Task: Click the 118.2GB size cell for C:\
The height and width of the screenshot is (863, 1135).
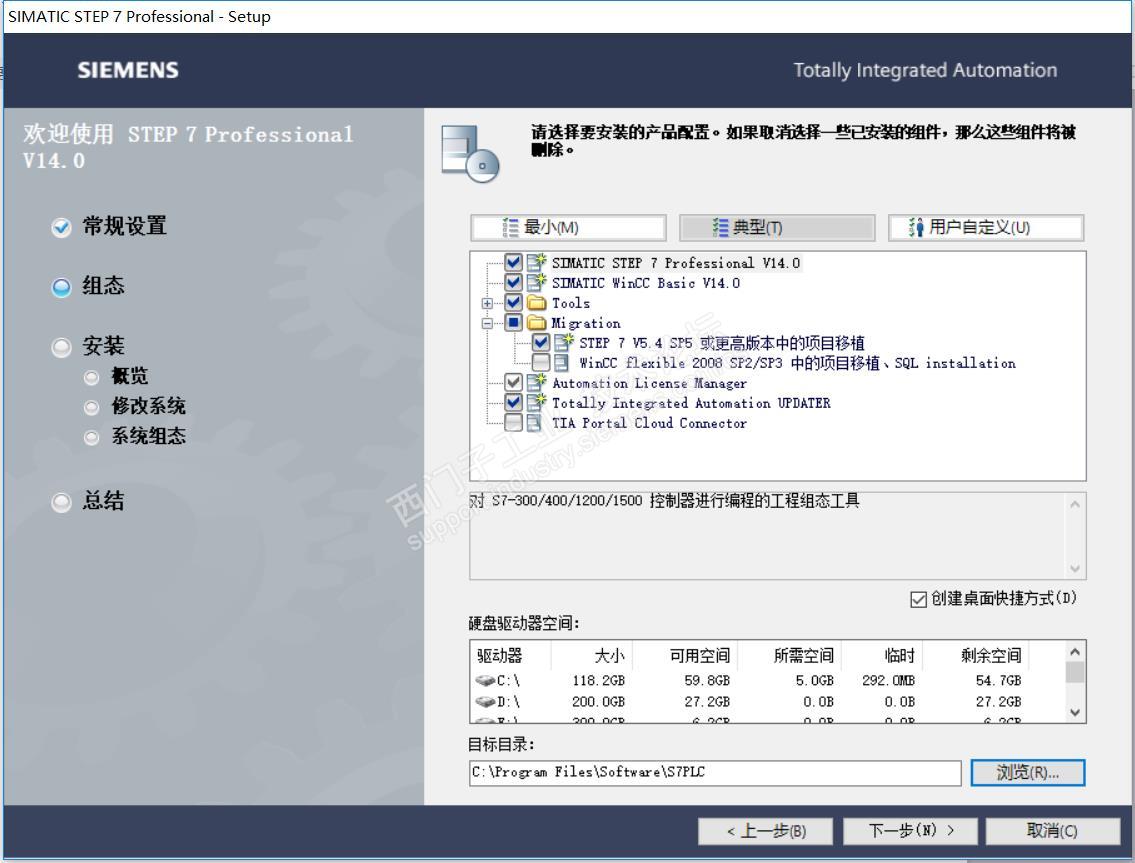Action: pyautogui.click(x=598, y=681)
